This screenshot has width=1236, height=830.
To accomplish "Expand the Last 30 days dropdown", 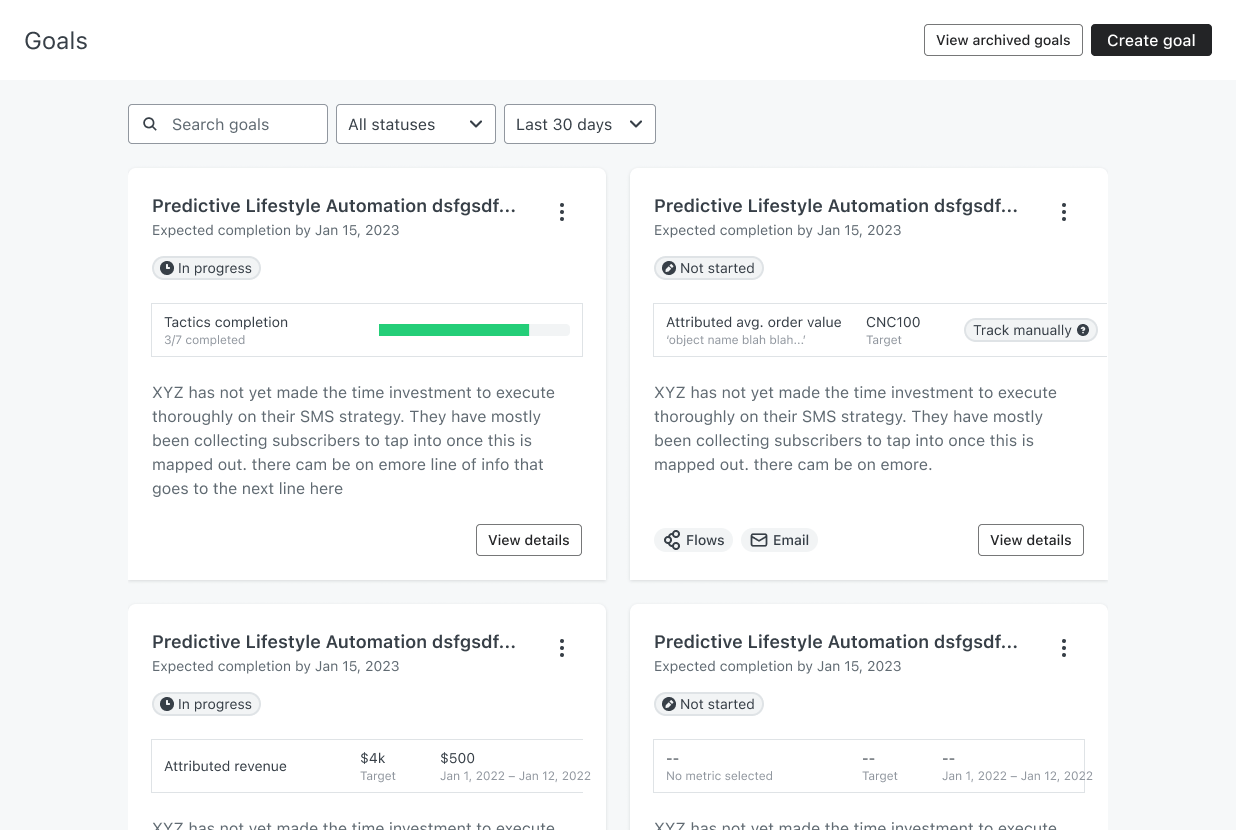I will coord(580,124).
